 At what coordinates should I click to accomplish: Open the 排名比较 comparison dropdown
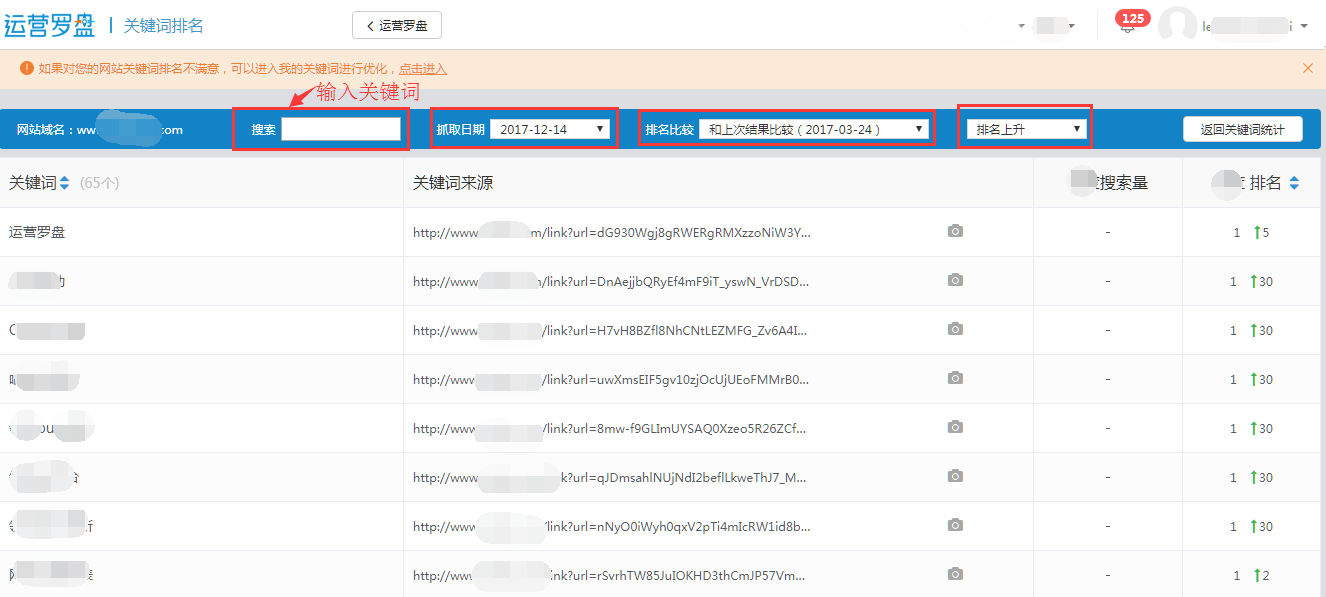pyautogui.click(x=813, y=129)
